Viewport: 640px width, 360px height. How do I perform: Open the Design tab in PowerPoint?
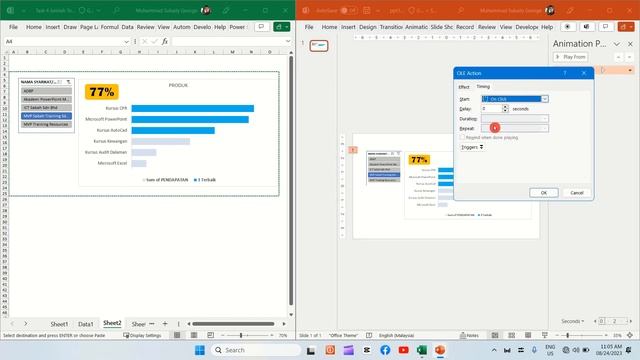[368, 27]
